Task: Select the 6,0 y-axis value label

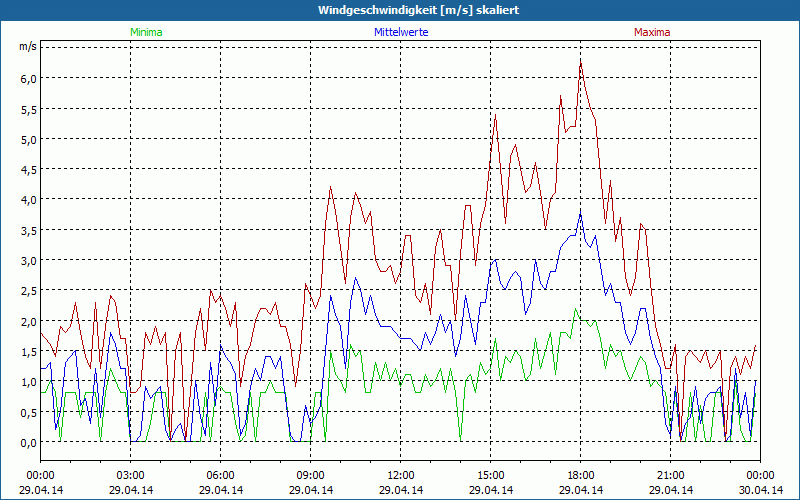Action: 28,78
